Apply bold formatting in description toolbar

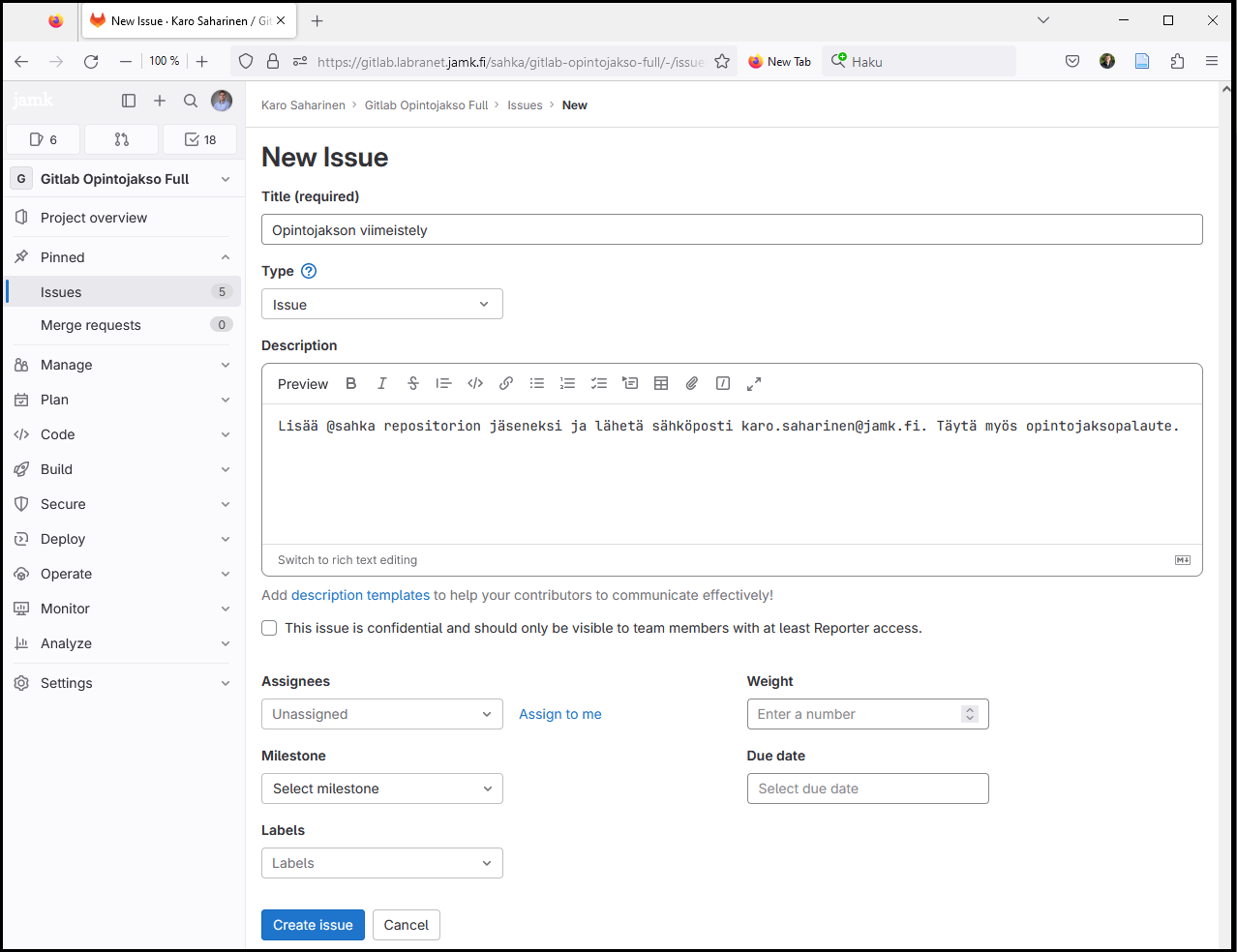click(x=351, y=384)
